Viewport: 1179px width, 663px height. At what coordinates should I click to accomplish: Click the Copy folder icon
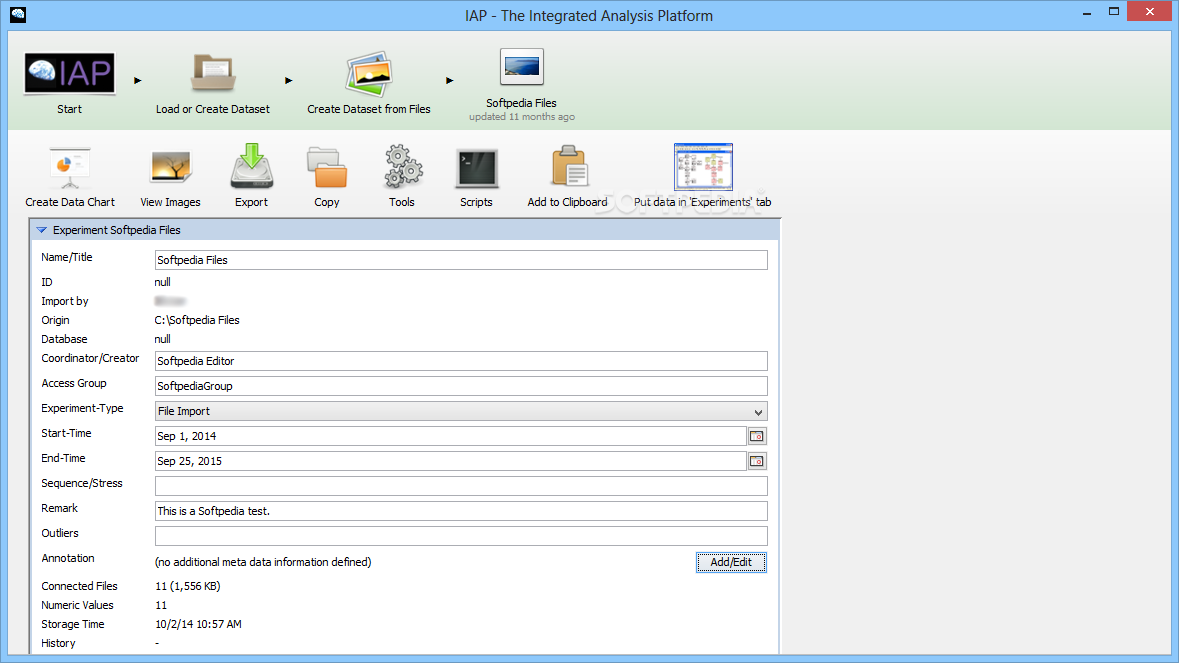click(326, 168)
